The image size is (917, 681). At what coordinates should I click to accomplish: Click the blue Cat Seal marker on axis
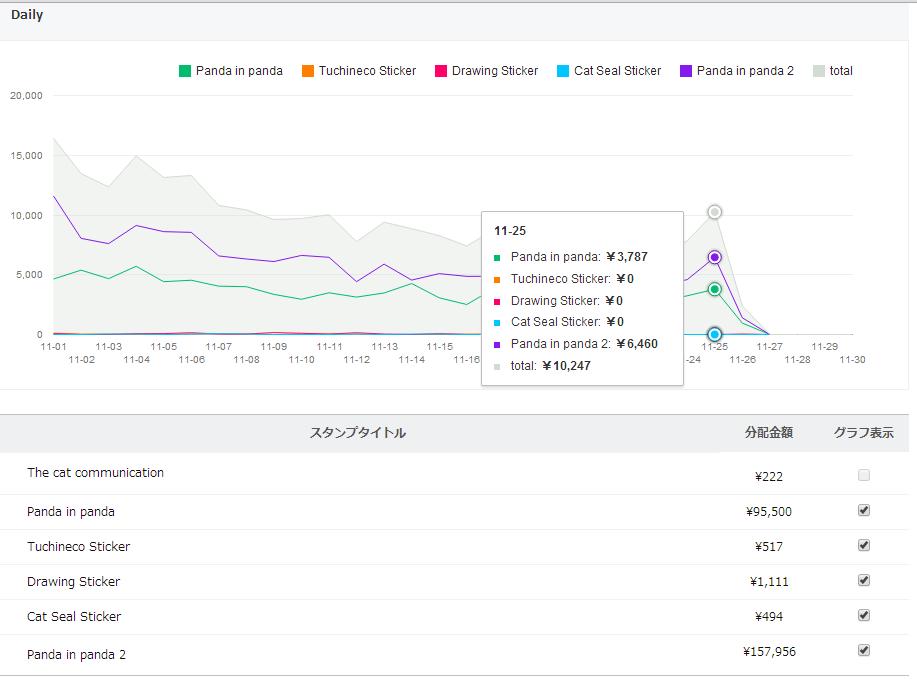pyautogui.click(x=715, y=334)
